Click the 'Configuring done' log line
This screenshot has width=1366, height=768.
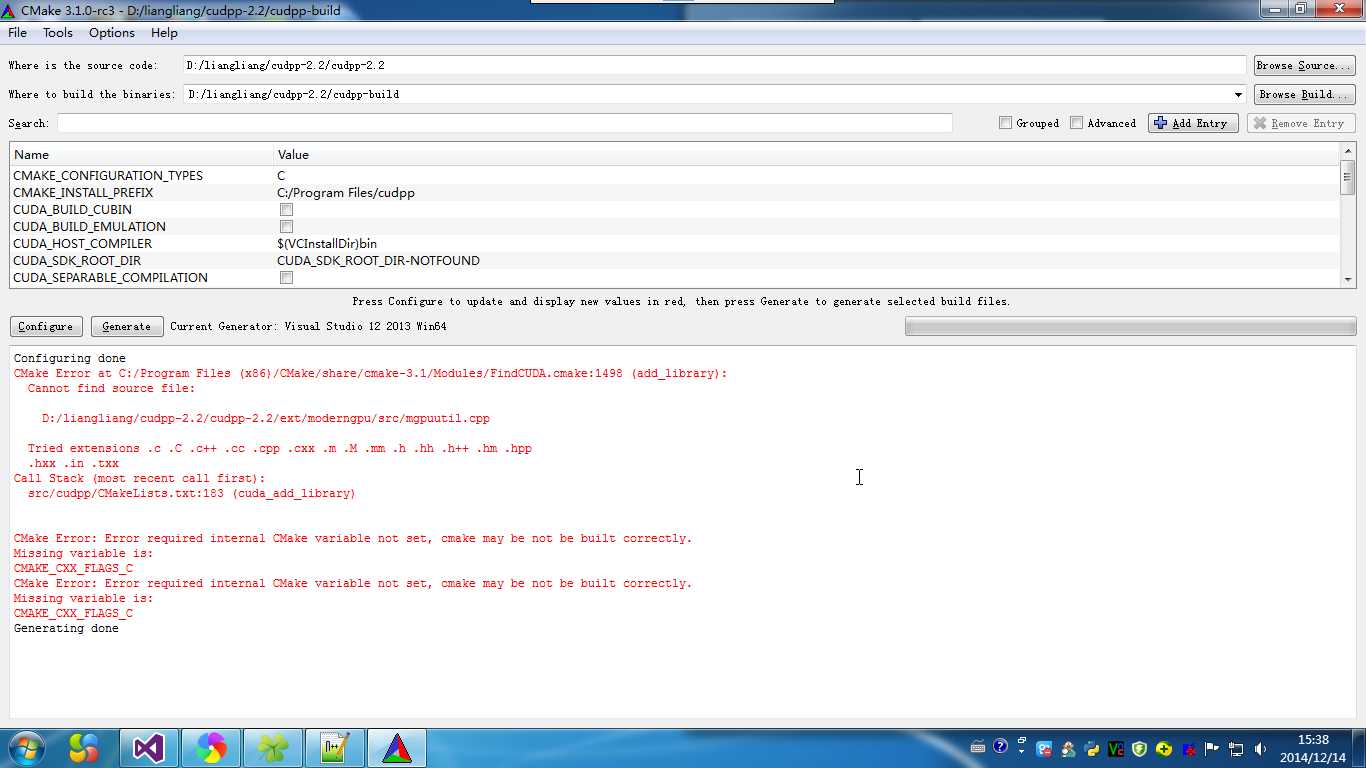[70, 358]
